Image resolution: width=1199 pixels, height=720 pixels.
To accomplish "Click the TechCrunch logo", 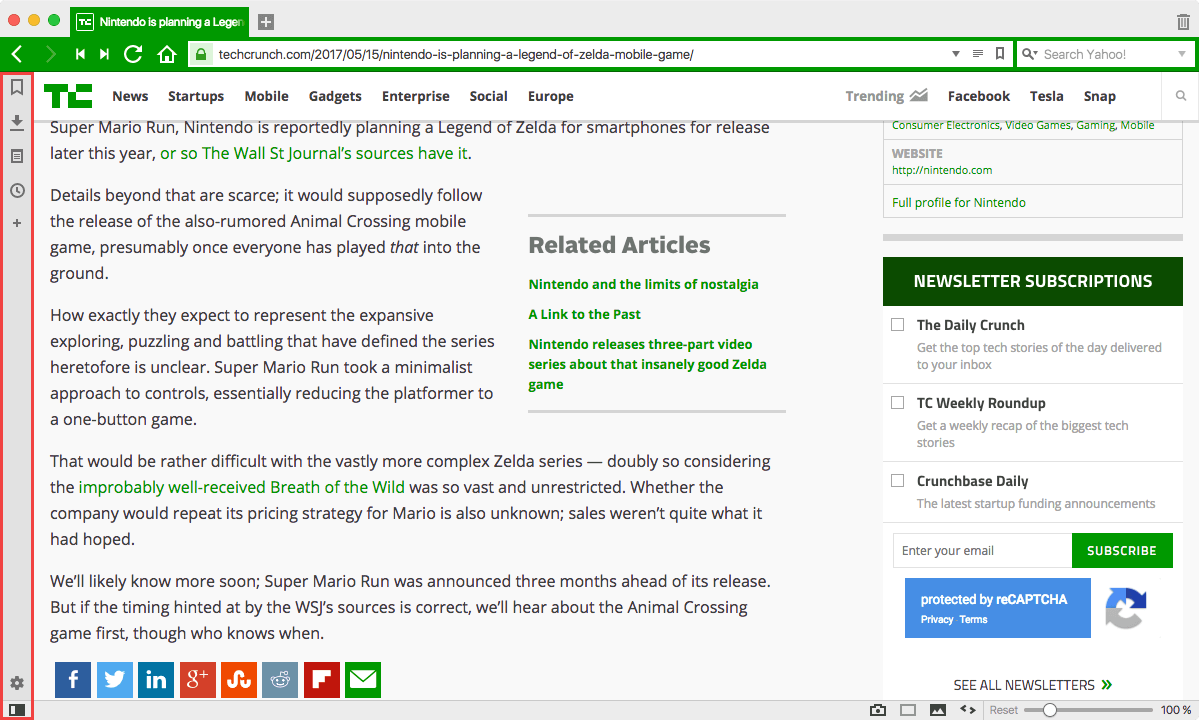I will pyautogui.click(x=68, y=96).
